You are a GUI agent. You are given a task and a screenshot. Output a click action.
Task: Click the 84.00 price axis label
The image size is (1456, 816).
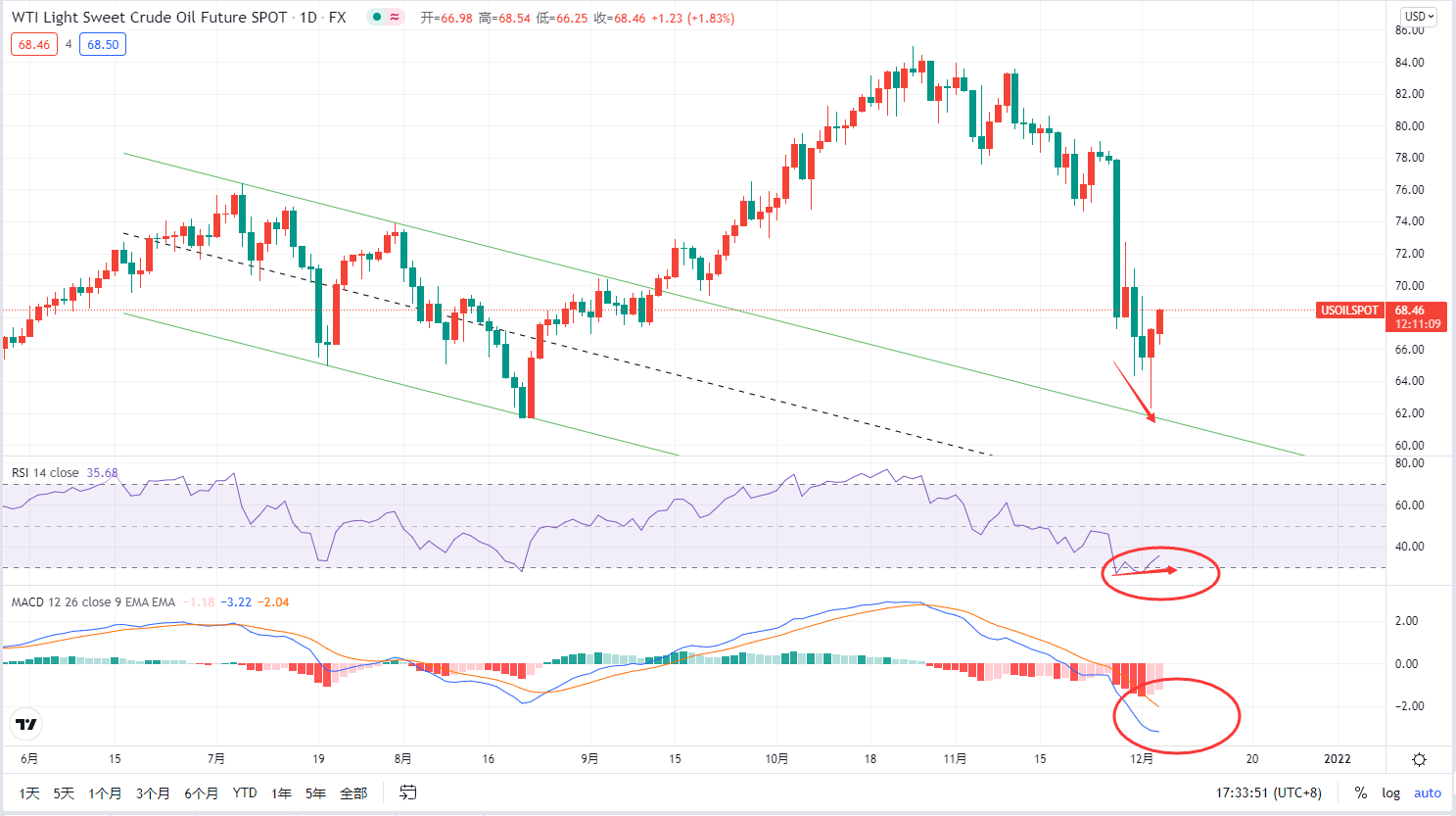click(x=1410, y=63)
